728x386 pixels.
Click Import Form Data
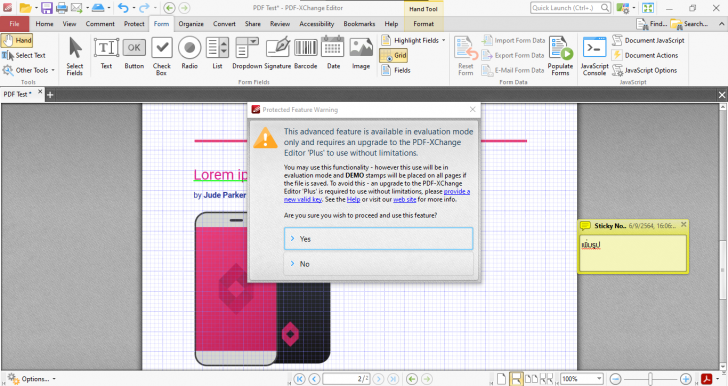[x=513, y=40]
